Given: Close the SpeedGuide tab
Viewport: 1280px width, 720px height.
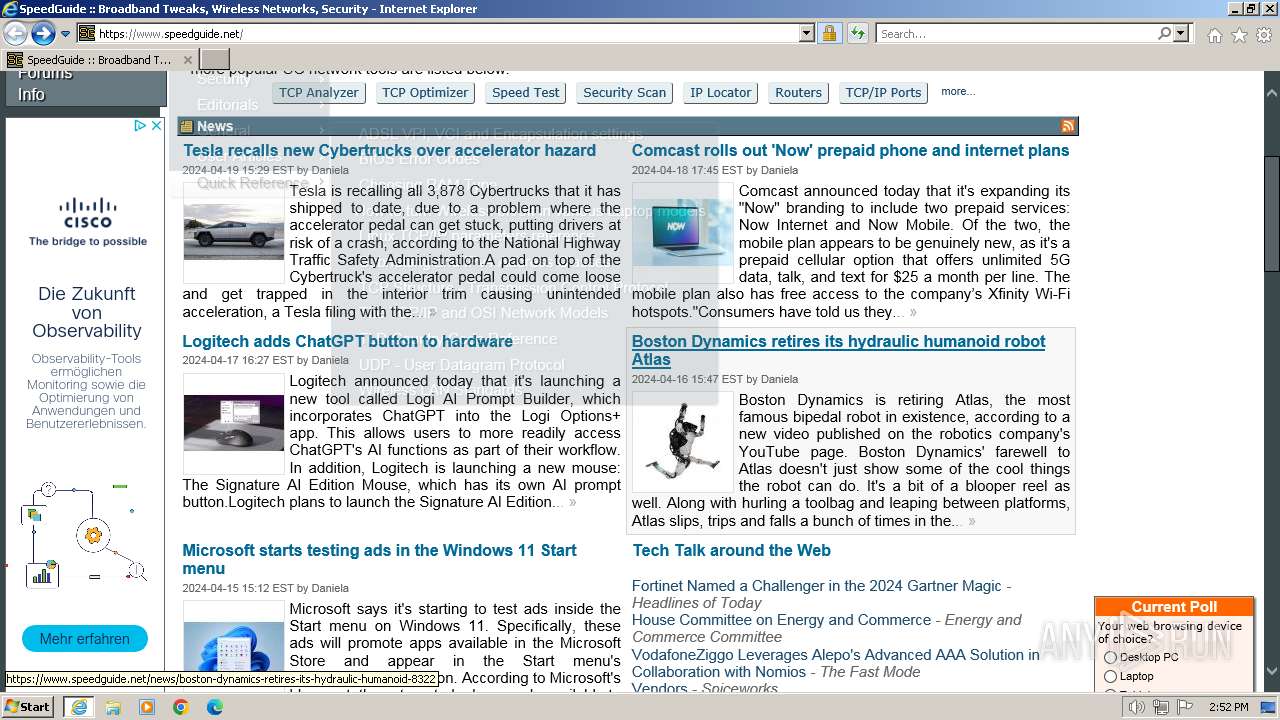Looking at the screenshot, I should (x=188, y=60).
